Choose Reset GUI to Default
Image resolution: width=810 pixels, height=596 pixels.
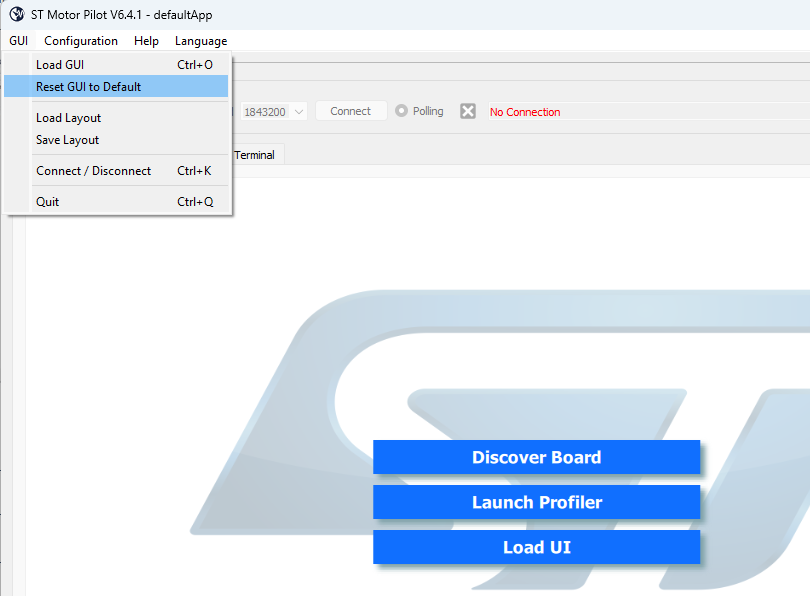coord(116,87)
